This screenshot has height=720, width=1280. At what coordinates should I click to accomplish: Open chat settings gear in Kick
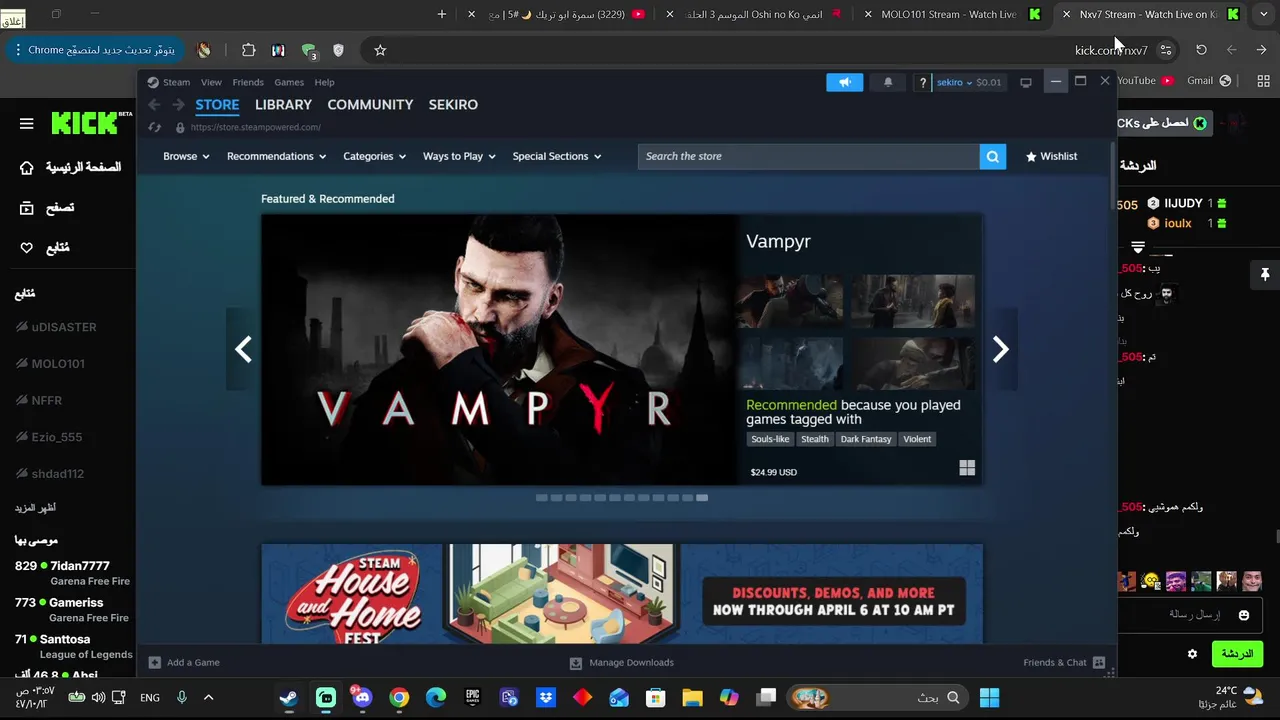1192,654
